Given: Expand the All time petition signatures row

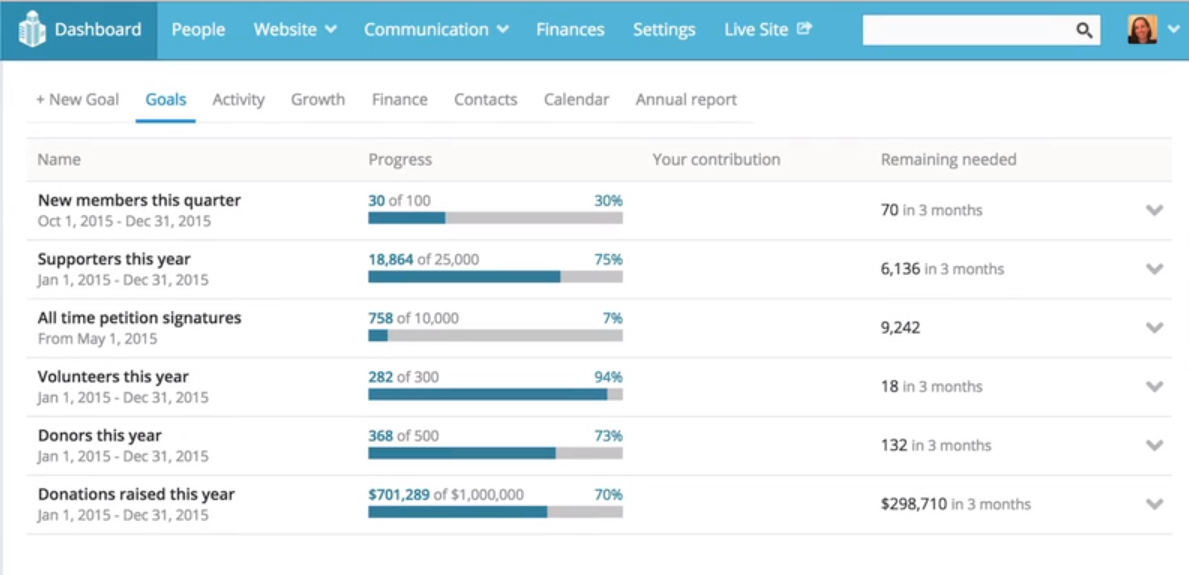Looking at the screenshot, I should point(1154,328).
